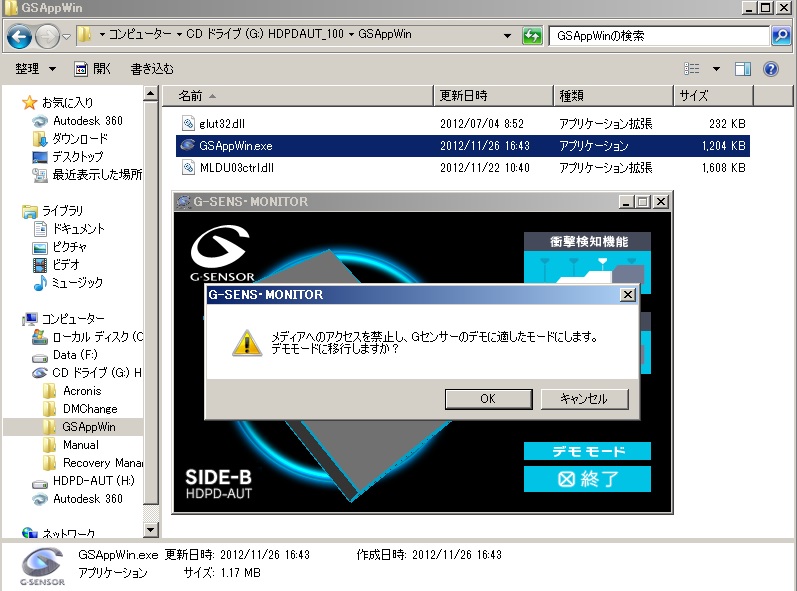Select the GSAppWin.exe file row
This screenshot has height=591, width=797.
(463, 146)
